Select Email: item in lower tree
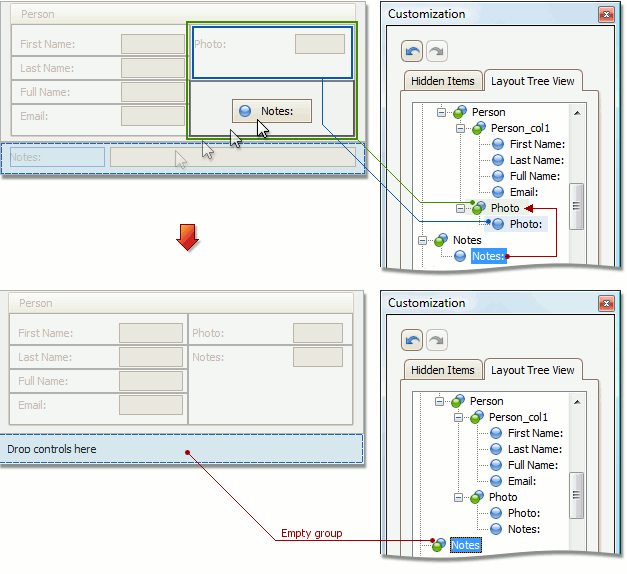 [x=522, y=481]
